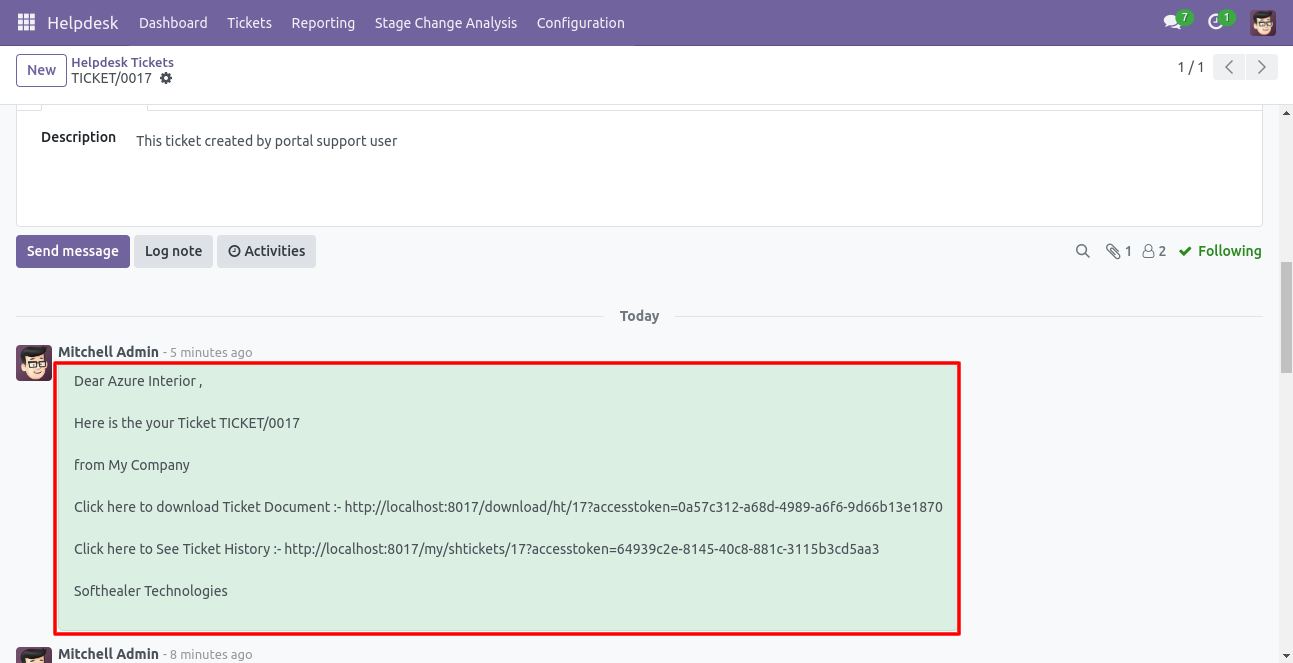The image size is (1293, 663).
Task: Open the apps grid menu icon
Action: pyautogui.click(x=27, y=22)
